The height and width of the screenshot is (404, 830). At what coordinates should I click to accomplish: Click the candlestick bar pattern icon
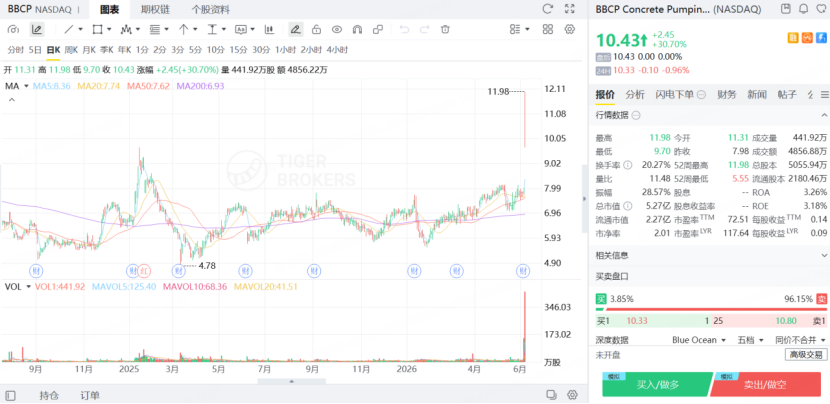pos(269,29)
